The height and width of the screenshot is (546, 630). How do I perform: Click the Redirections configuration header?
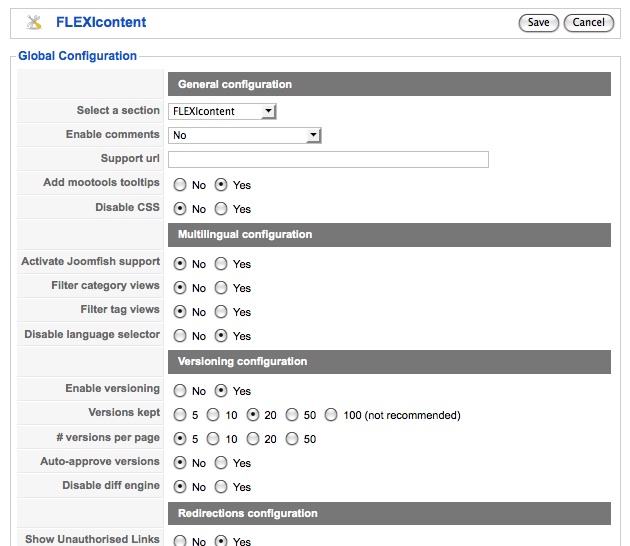pyautogui.click(x=389, y=513)
